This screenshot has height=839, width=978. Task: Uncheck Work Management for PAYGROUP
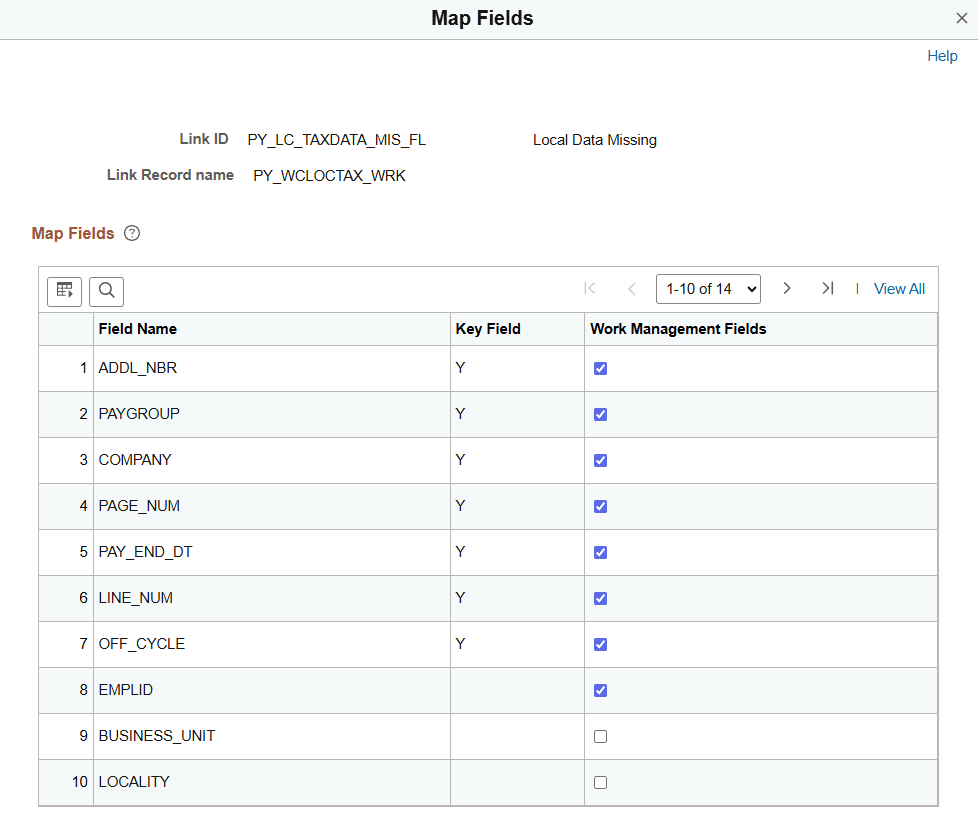pos(601,415)
